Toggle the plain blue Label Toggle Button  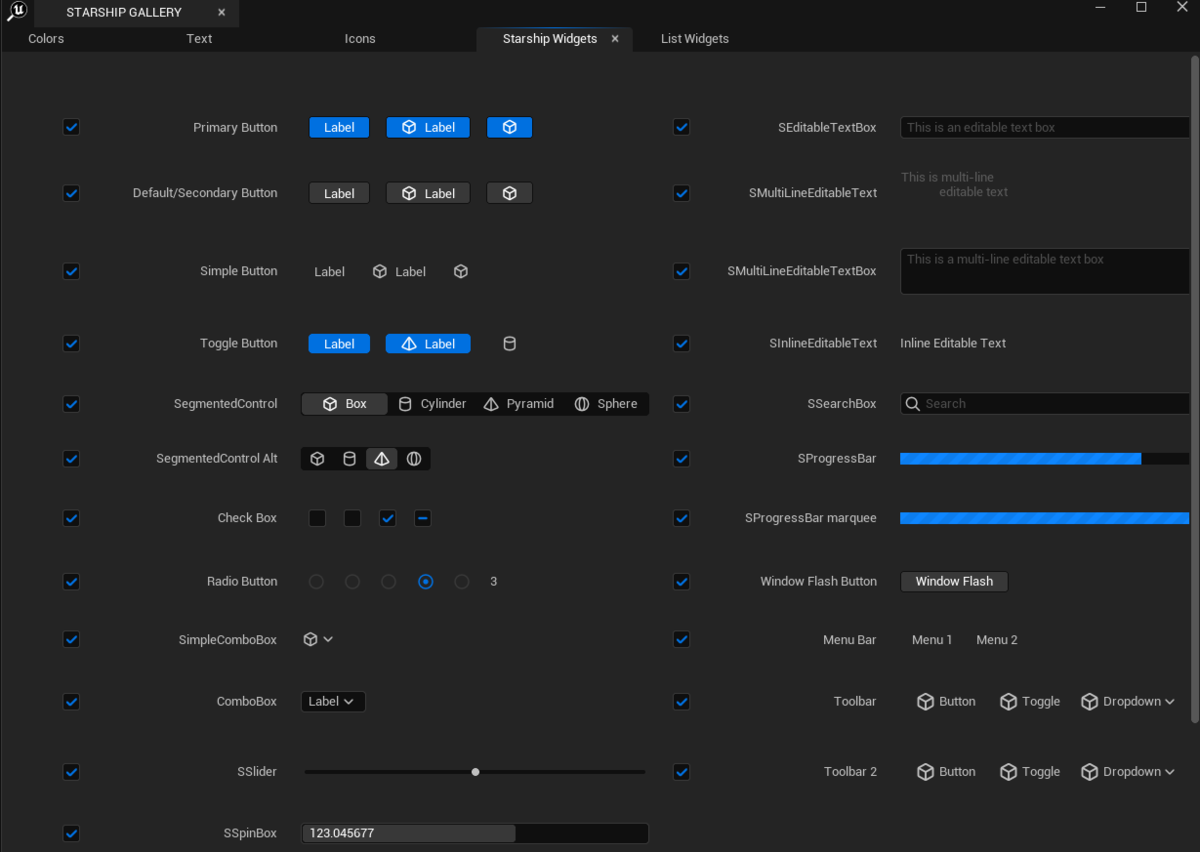(339, 343)
